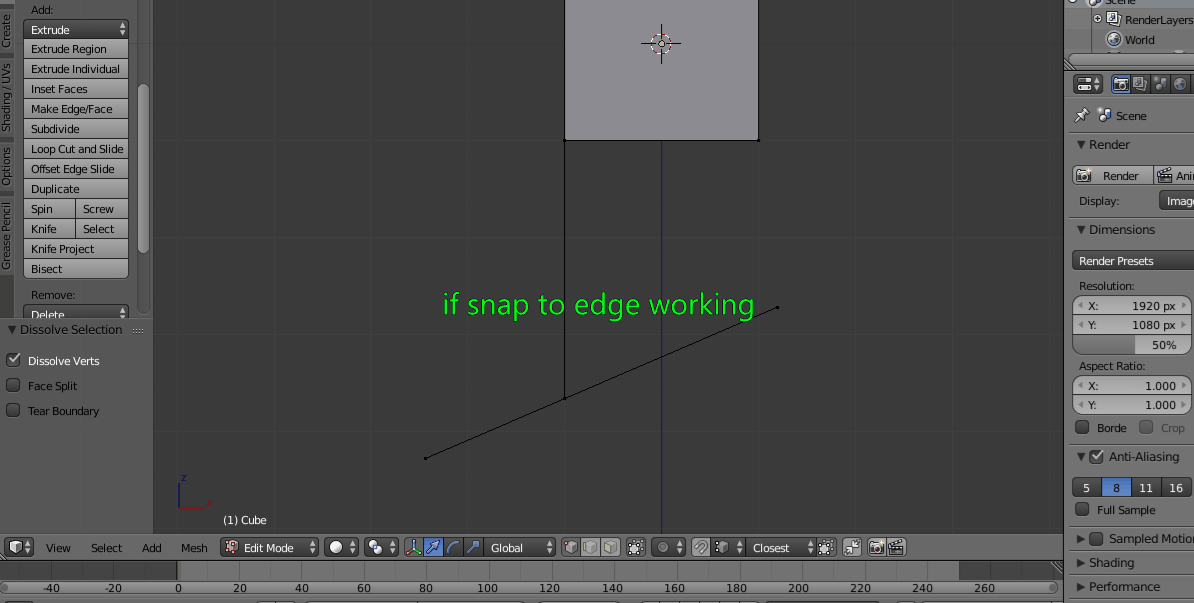
Task: Uncheck the Dissolve Verts checkbox
Action: pyautogui.click(x=13, y=360)
